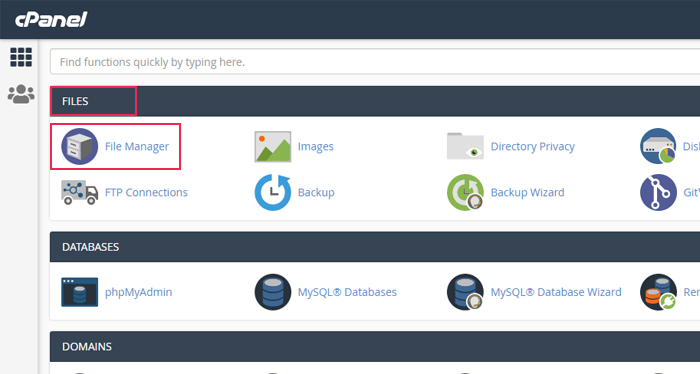The height and width of the screenshot is (374, 700).
Task: Click the Backup clock icon
Action: pyautogui.click(x=273, y=192)
